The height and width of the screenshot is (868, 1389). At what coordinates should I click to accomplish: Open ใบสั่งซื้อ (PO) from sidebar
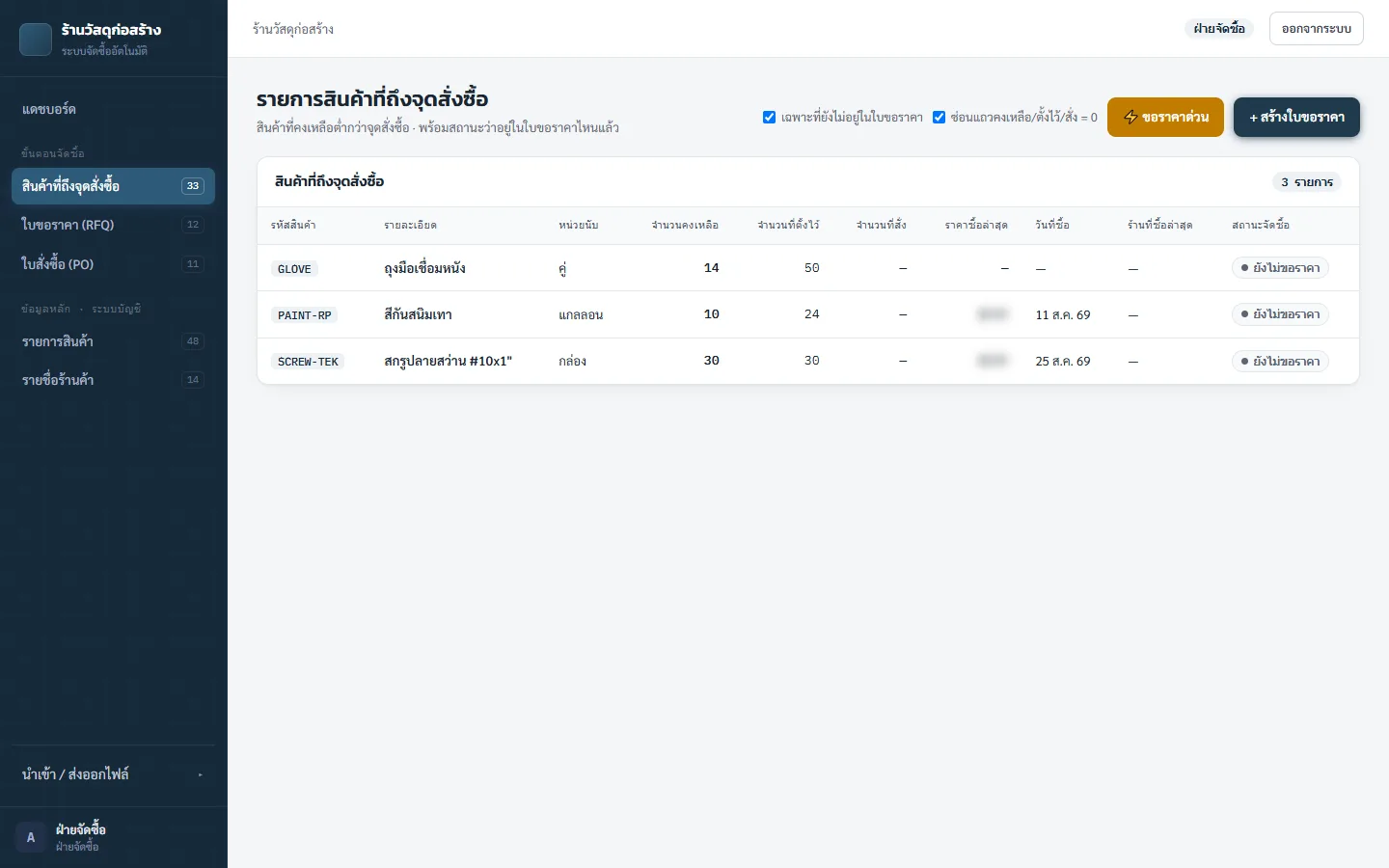(113, 264)
